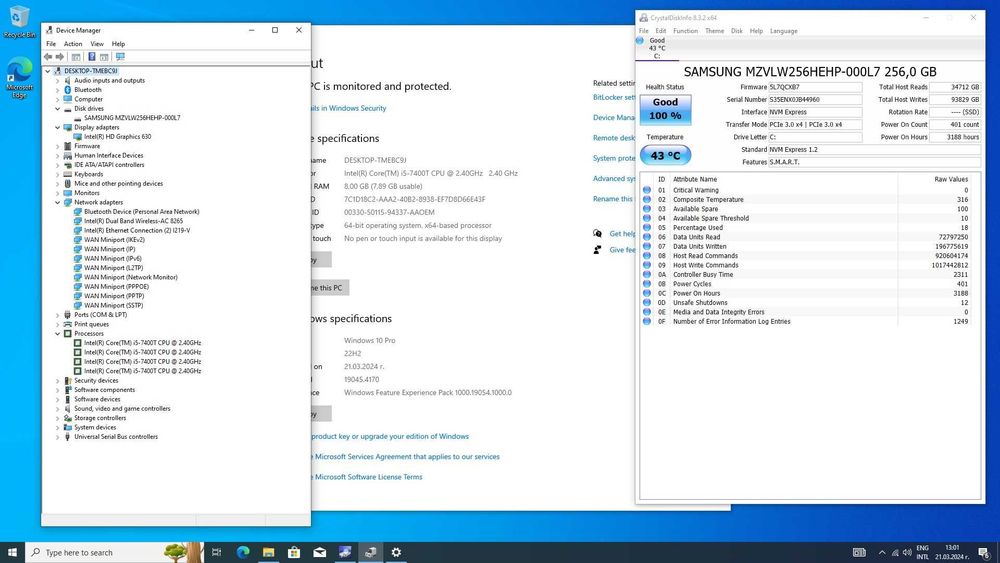Expand the Universal Serial Bus controllers node
Viewport: 1000px width, 563px height.
click(57, 437)
